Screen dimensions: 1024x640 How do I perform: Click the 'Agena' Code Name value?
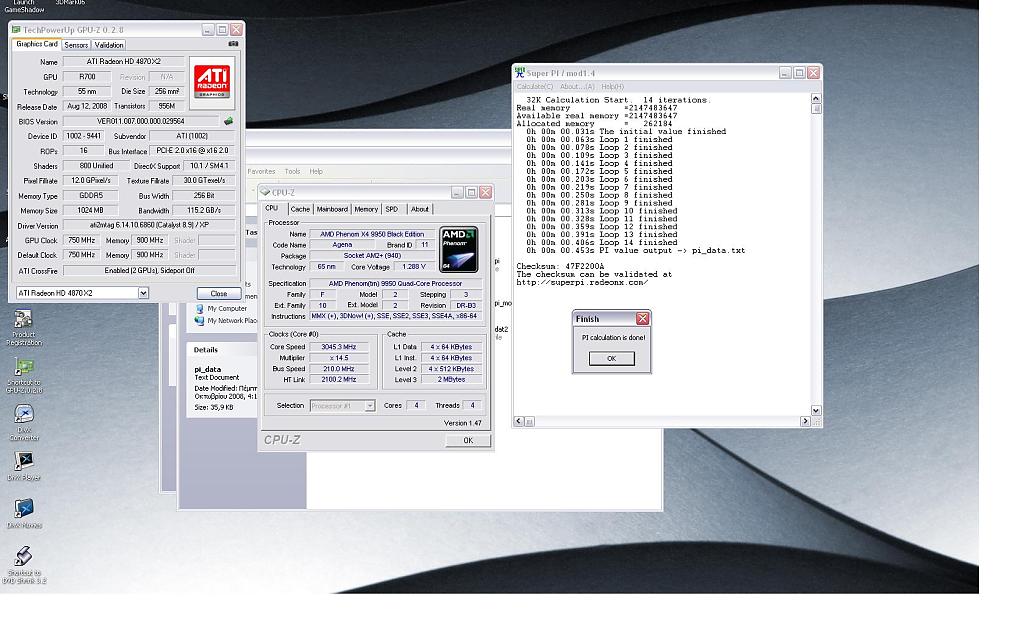pos(342,245)
